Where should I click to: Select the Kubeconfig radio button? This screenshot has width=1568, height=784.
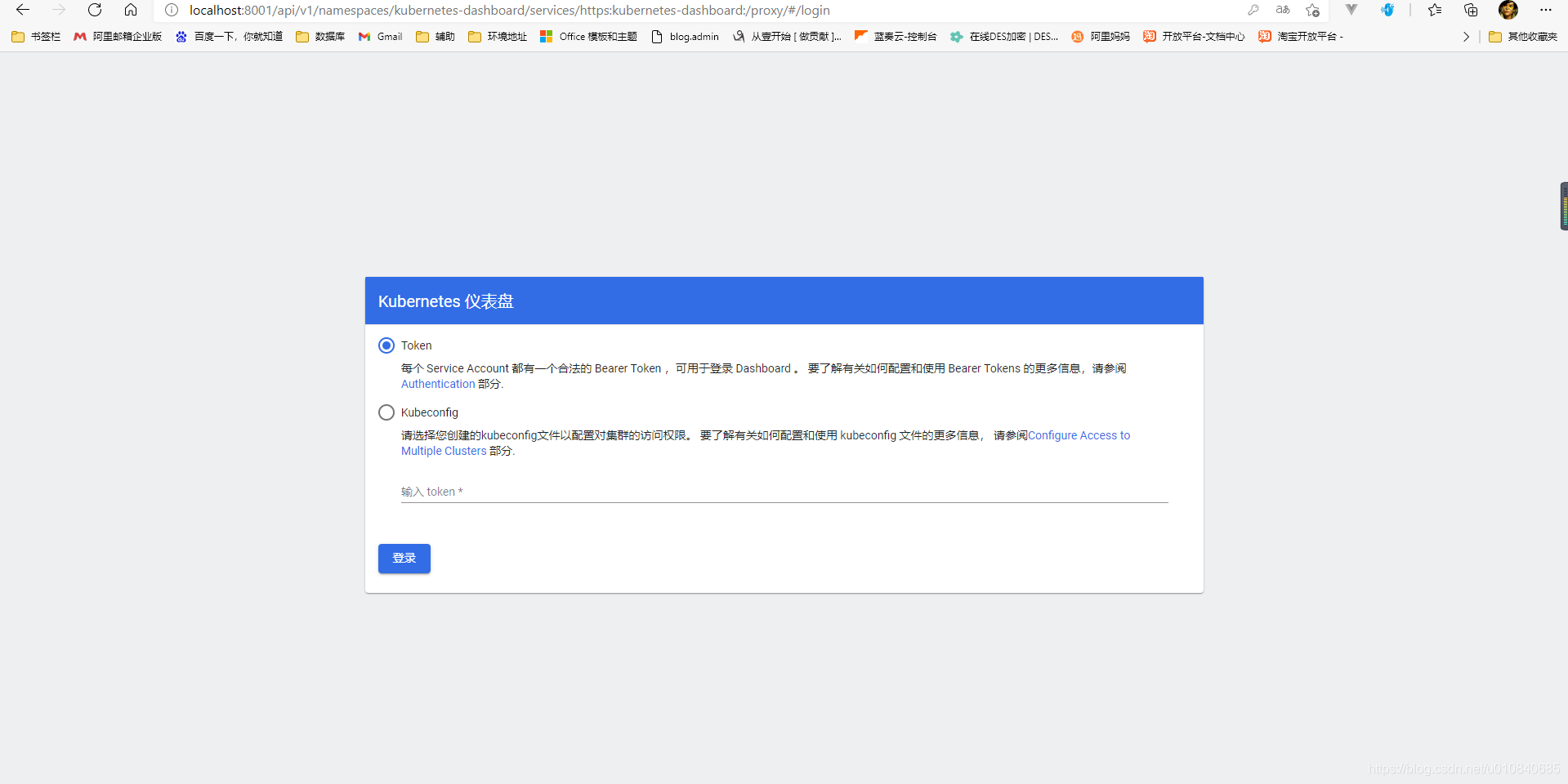(x=386, y=412)
